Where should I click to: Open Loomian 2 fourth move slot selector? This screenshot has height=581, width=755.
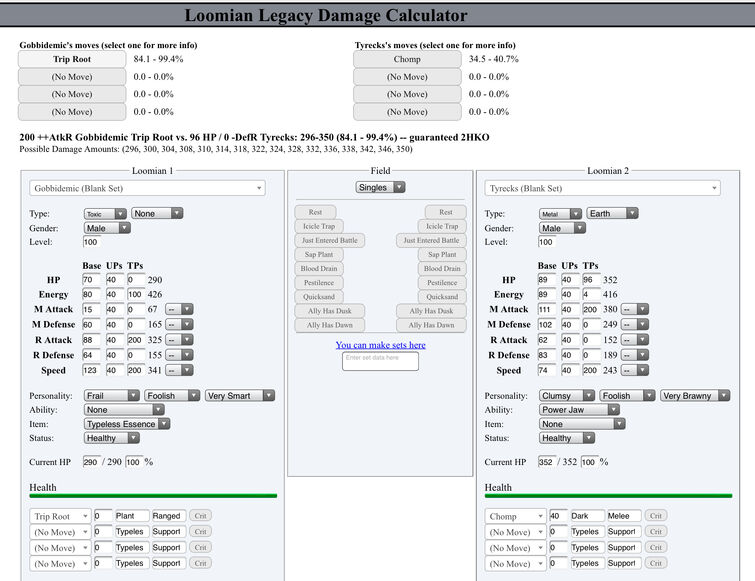pyautogui.click(x=515, y=563)
